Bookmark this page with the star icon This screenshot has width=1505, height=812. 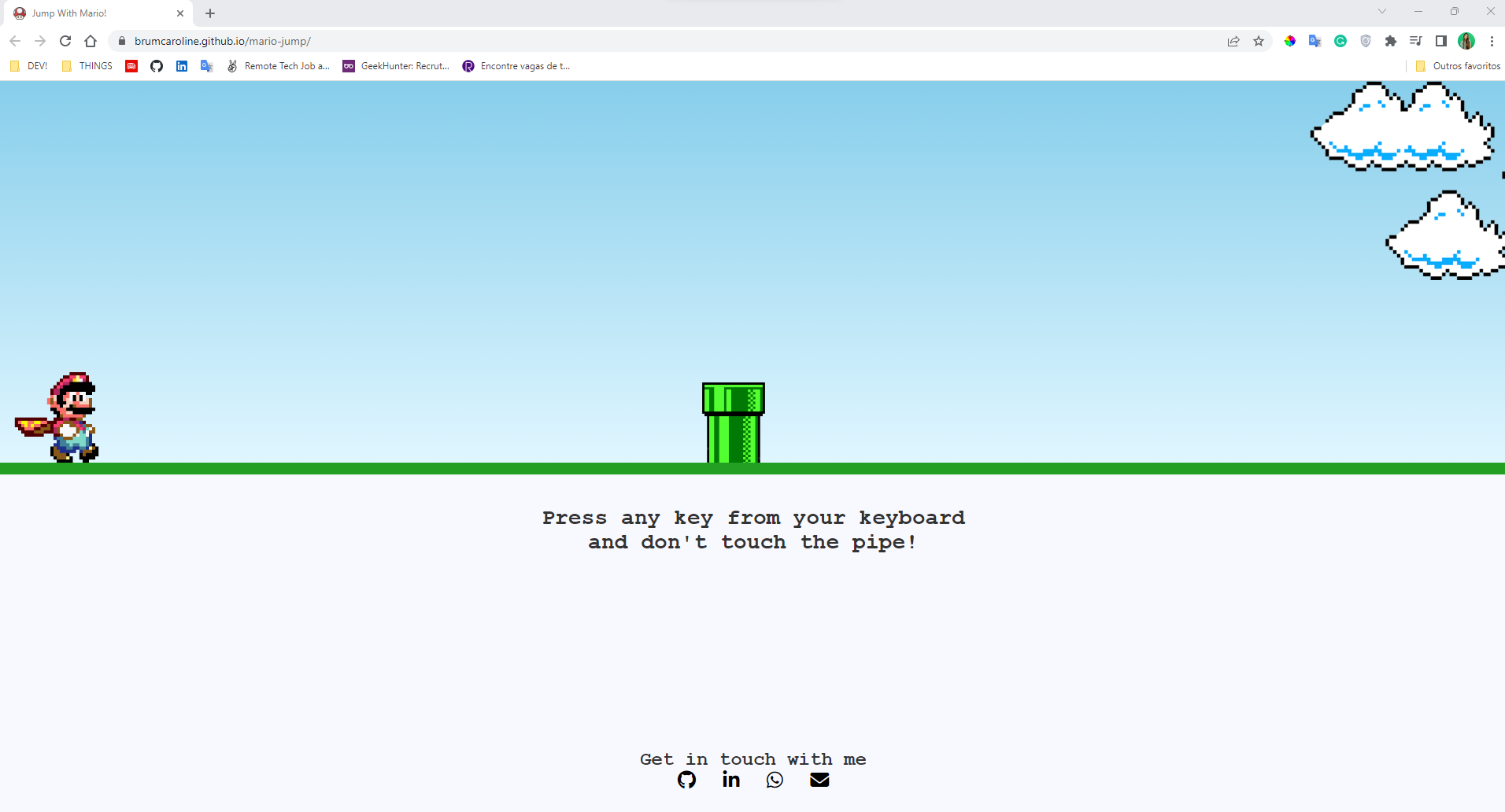coord(1259,41)
